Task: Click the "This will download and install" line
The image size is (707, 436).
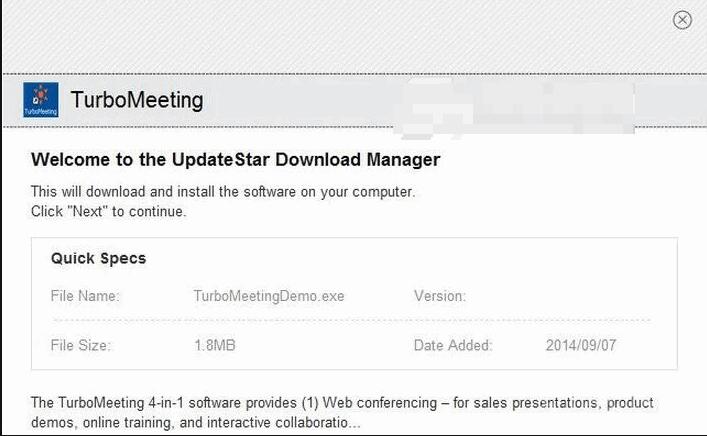Action: pyautogui.click(x=222, y=191)
